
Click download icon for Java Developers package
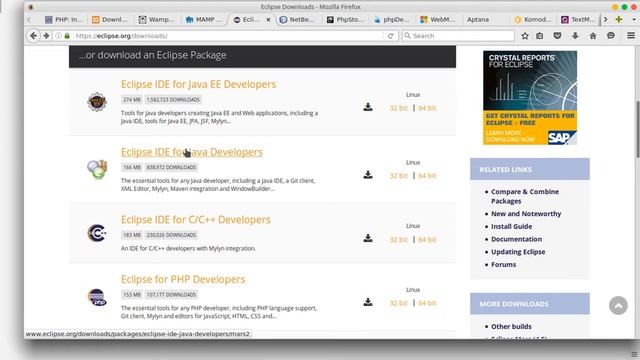tap(368, 175)
